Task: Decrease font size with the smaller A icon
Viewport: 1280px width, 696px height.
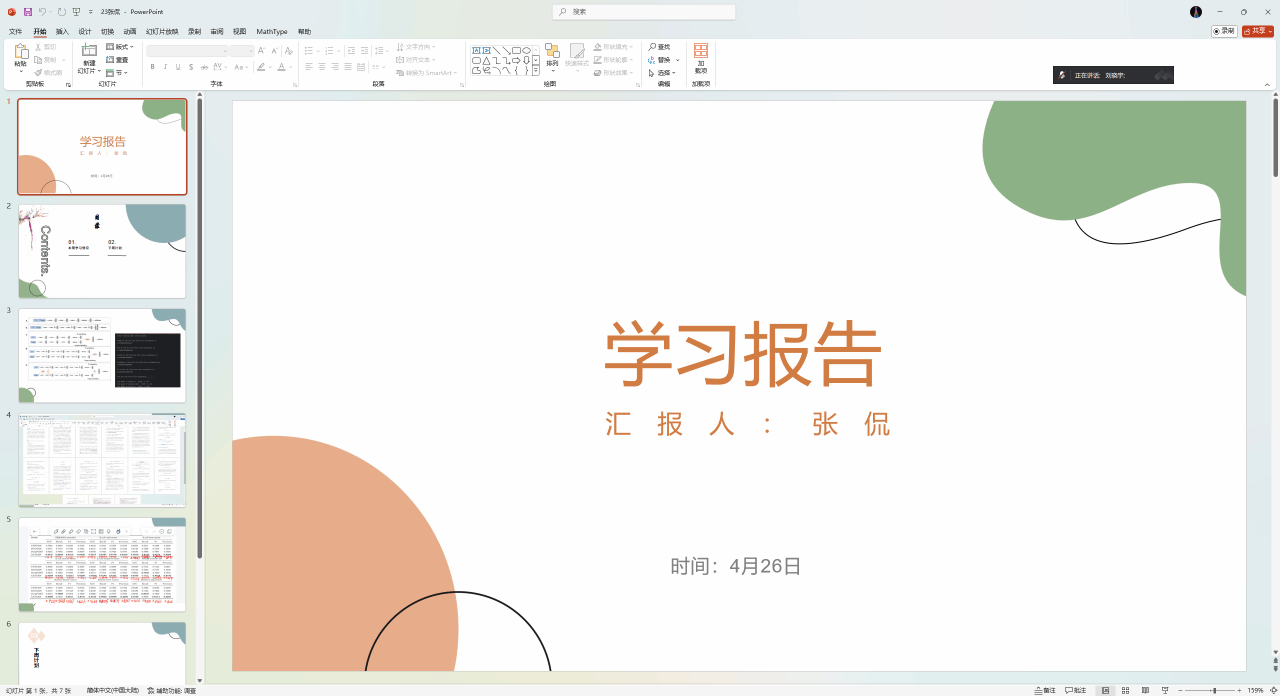Action: pos(275,50)
